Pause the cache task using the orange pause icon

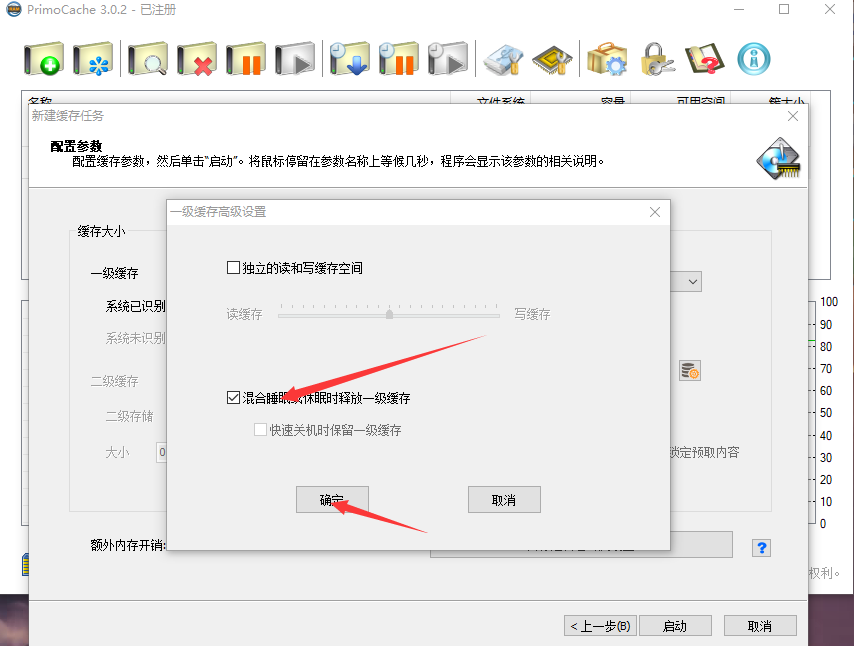[x=246, y=59]
